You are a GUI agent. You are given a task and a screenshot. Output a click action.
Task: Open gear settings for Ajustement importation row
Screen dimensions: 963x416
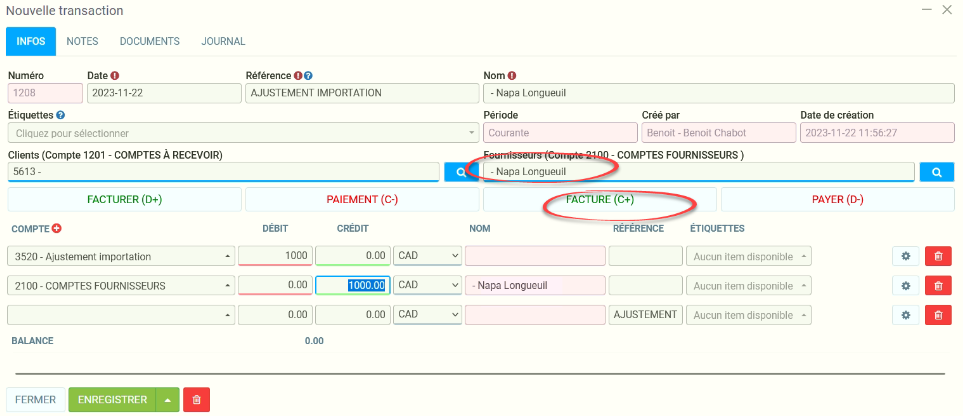905,256
